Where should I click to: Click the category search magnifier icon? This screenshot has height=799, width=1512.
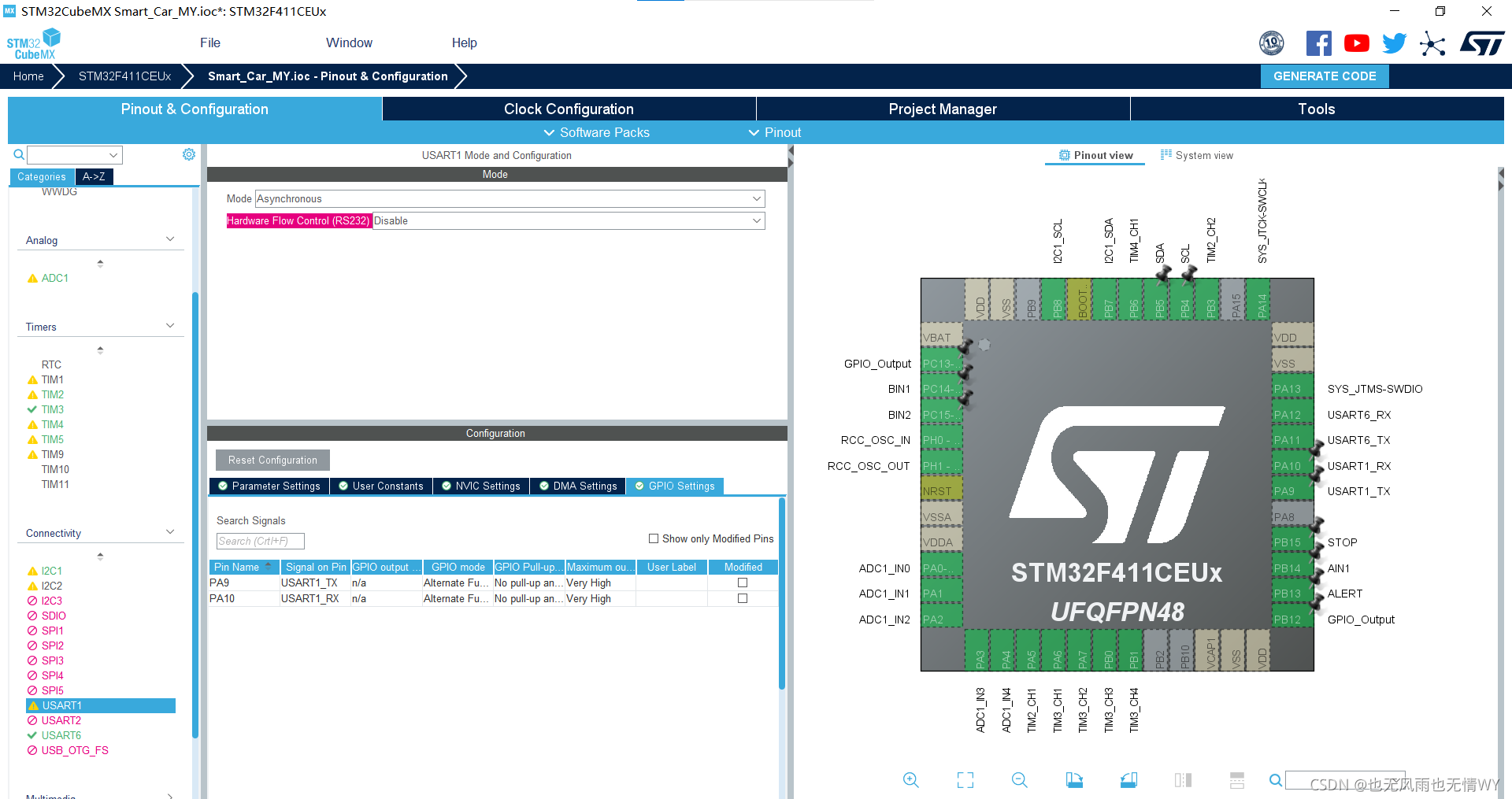19,154
